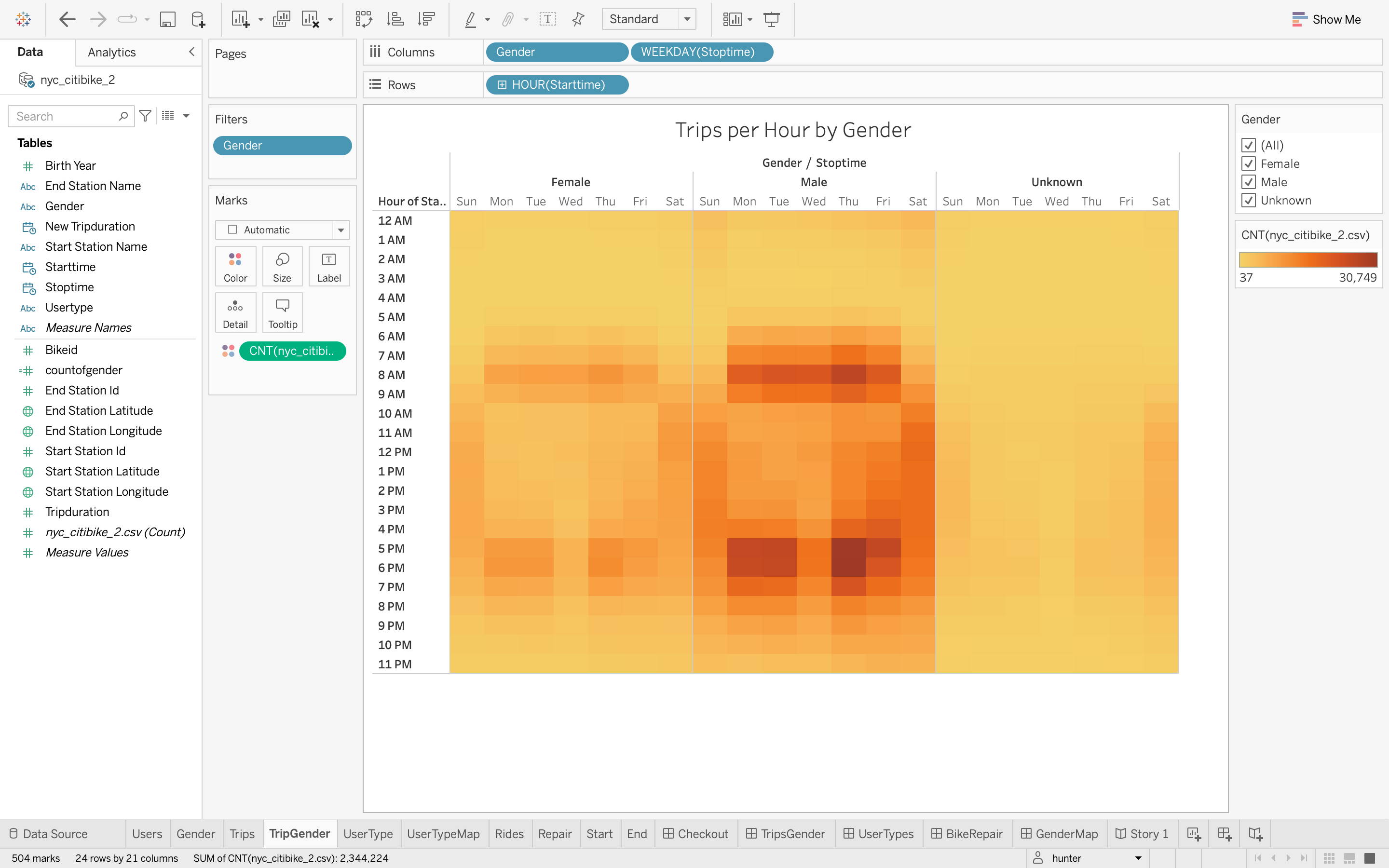Viewport: 1389px width, 868px height.
Task: Toggle the Male gender checkbox
Action: [1250, 182]
